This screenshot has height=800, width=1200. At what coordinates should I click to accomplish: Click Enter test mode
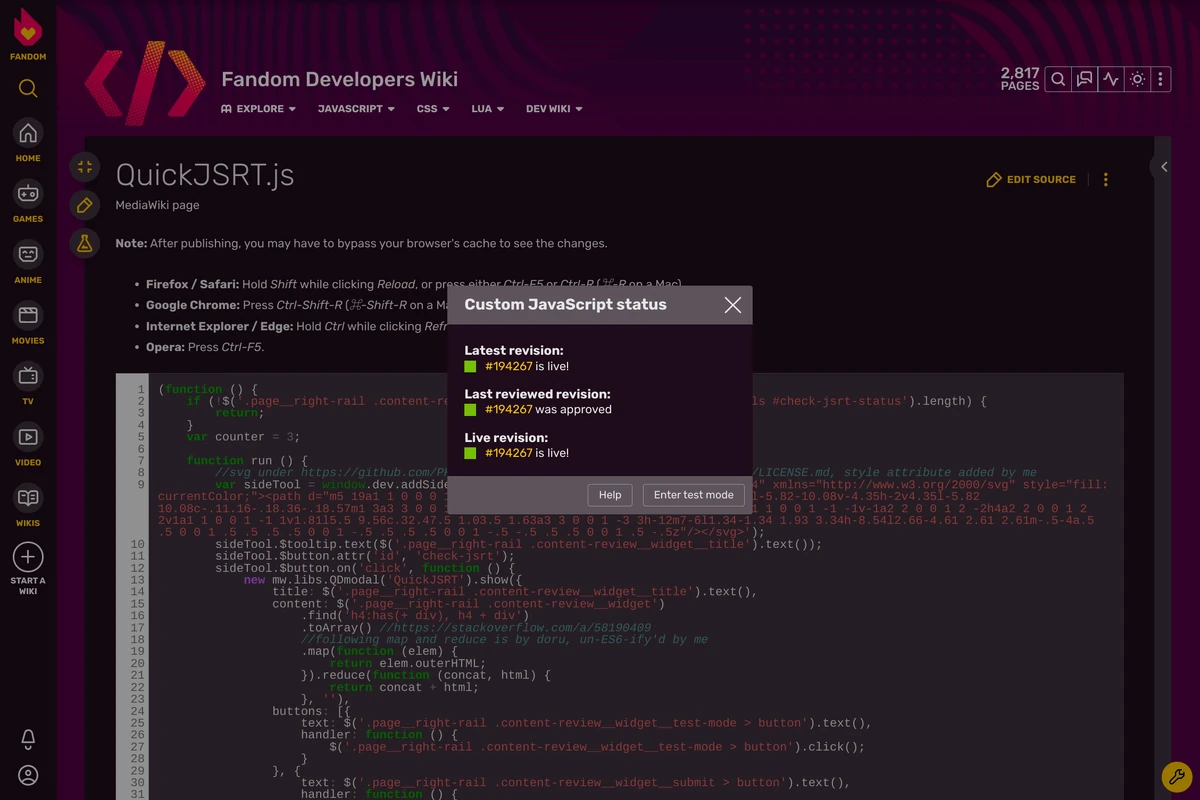pyautogui.click(x=693, y=494)
